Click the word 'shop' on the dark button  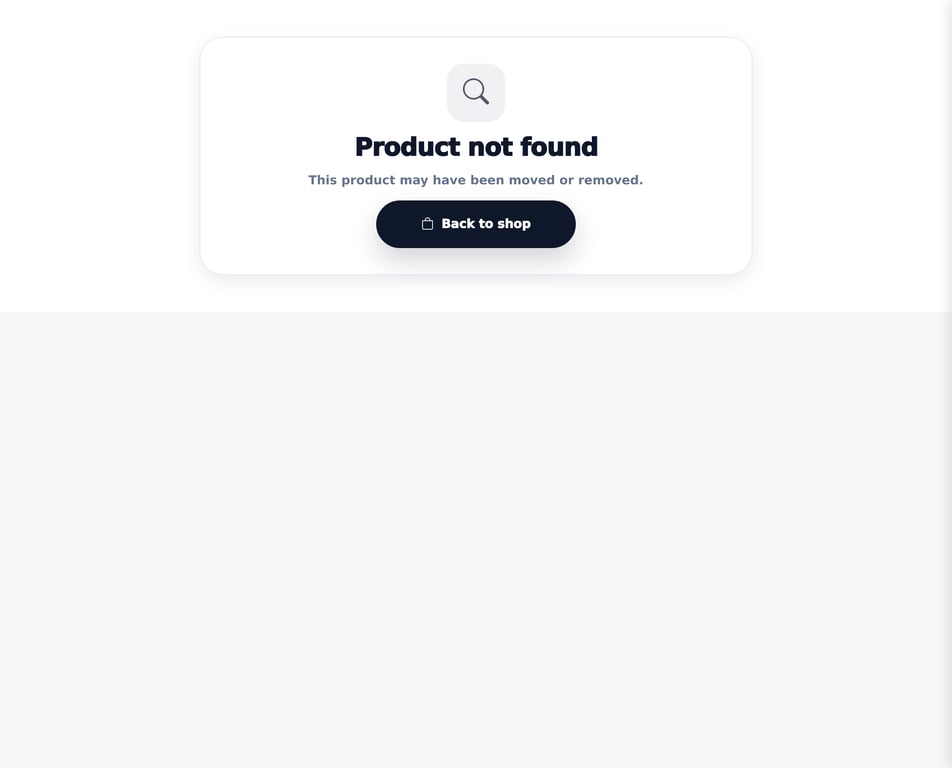coord(514,224)
